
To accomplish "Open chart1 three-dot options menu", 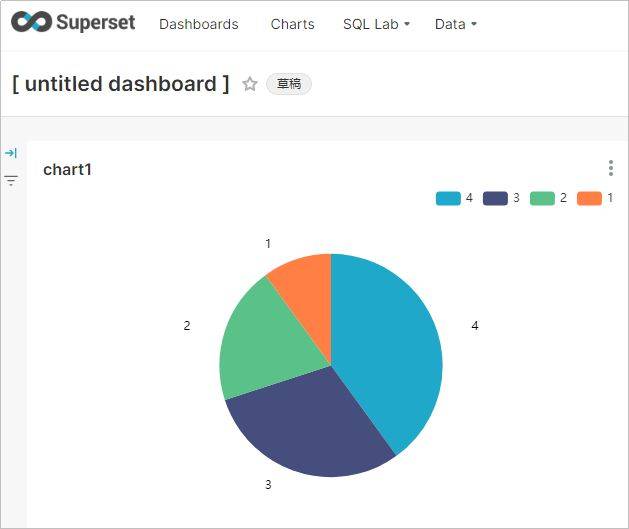I will tap(610, 169).
